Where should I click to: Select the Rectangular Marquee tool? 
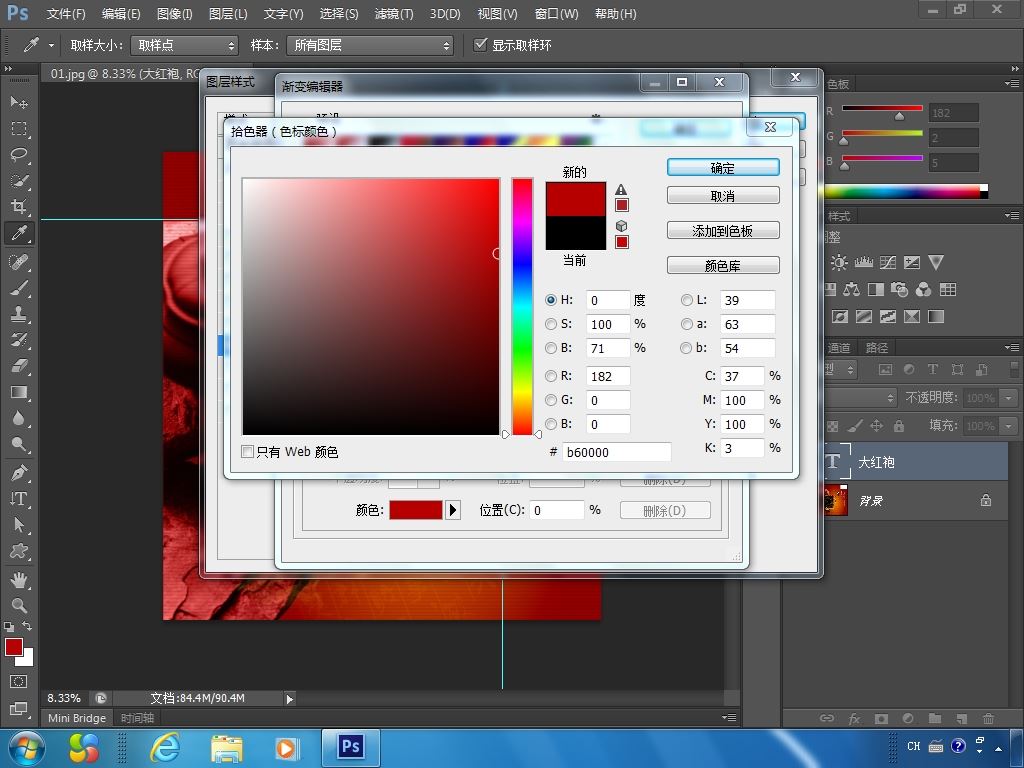pyautogui.click(x=19, y=129)
